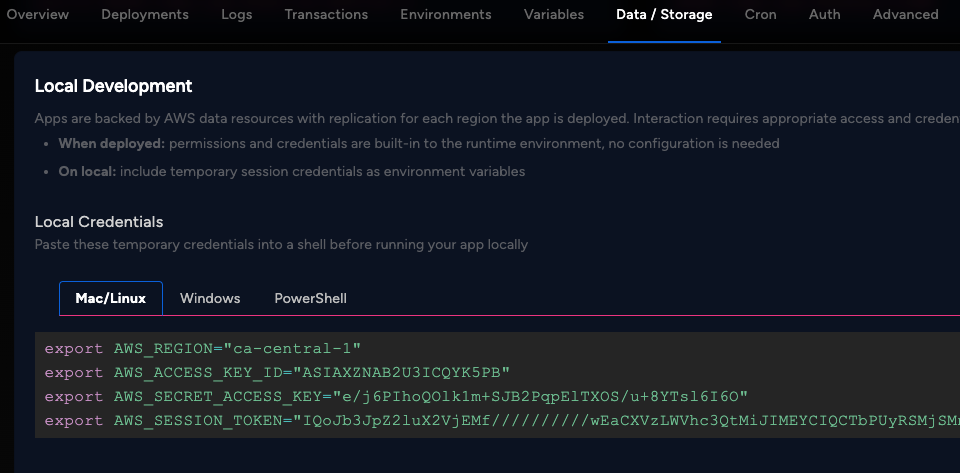Click the Local Development heading

point(113,86)
